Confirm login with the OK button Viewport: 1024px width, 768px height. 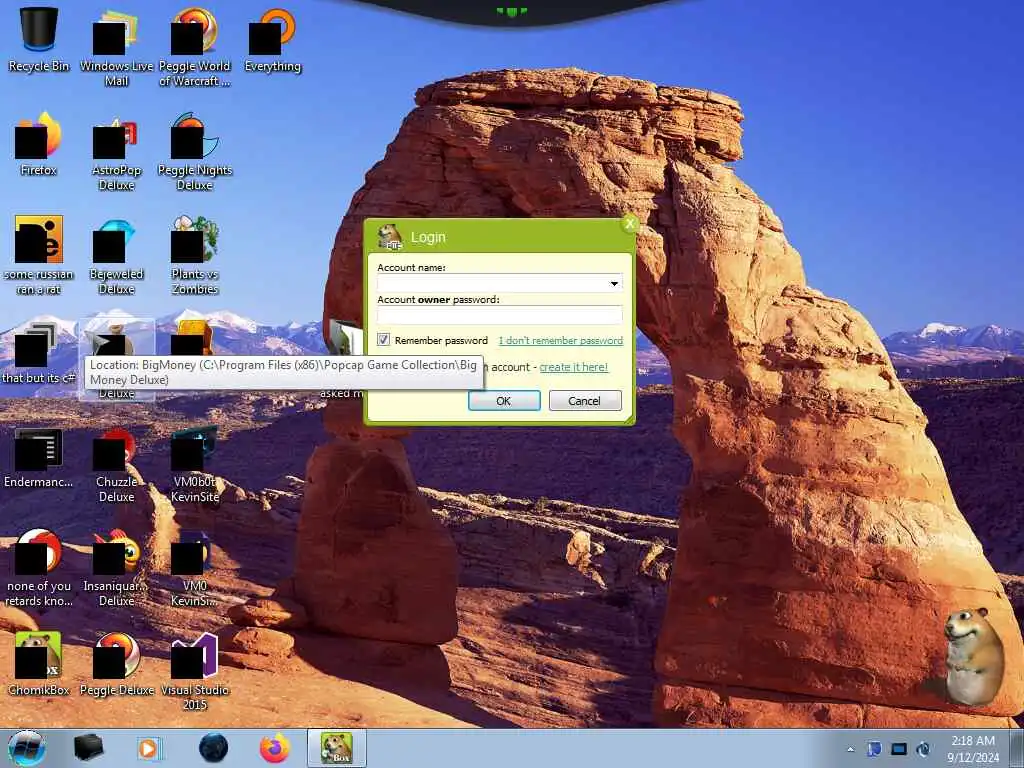click(x=504, y=400)
